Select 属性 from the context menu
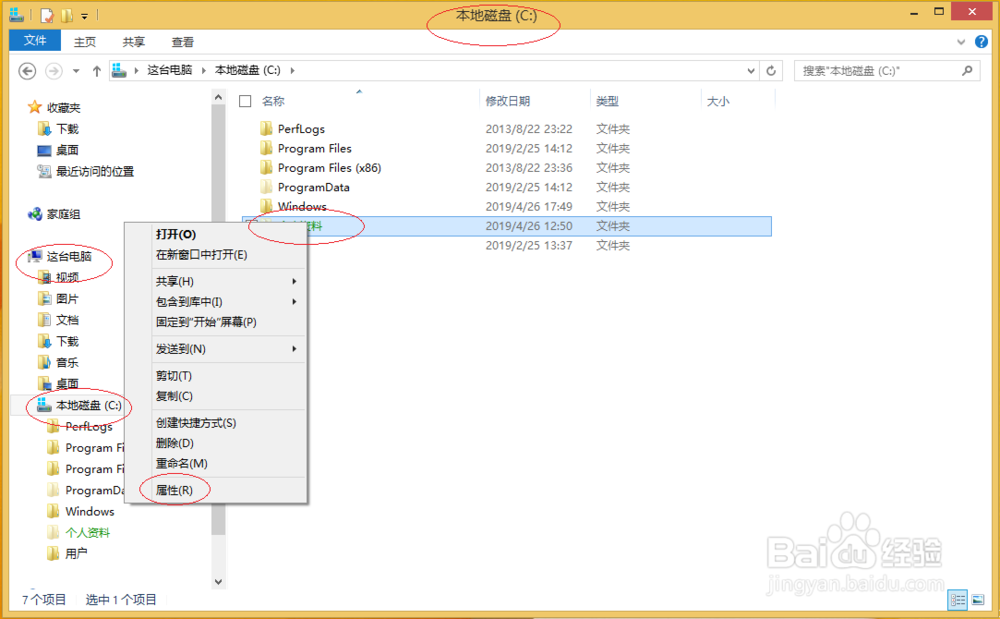 [x=174, y=489]
